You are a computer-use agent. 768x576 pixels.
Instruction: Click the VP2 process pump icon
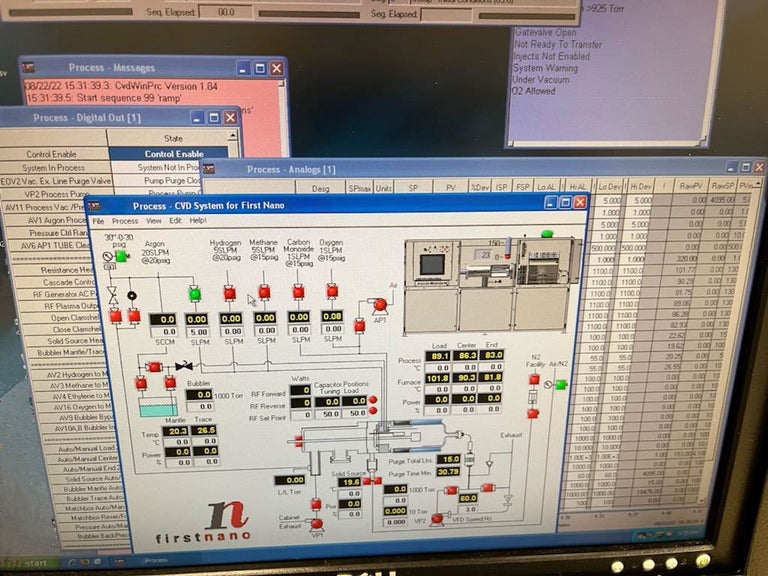pos(437,518)
